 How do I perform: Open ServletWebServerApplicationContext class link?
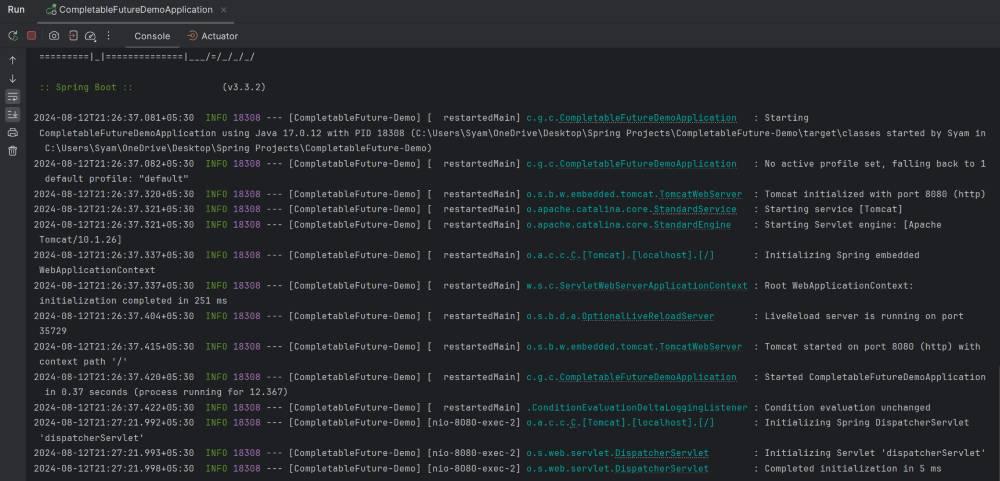[652, 286]
